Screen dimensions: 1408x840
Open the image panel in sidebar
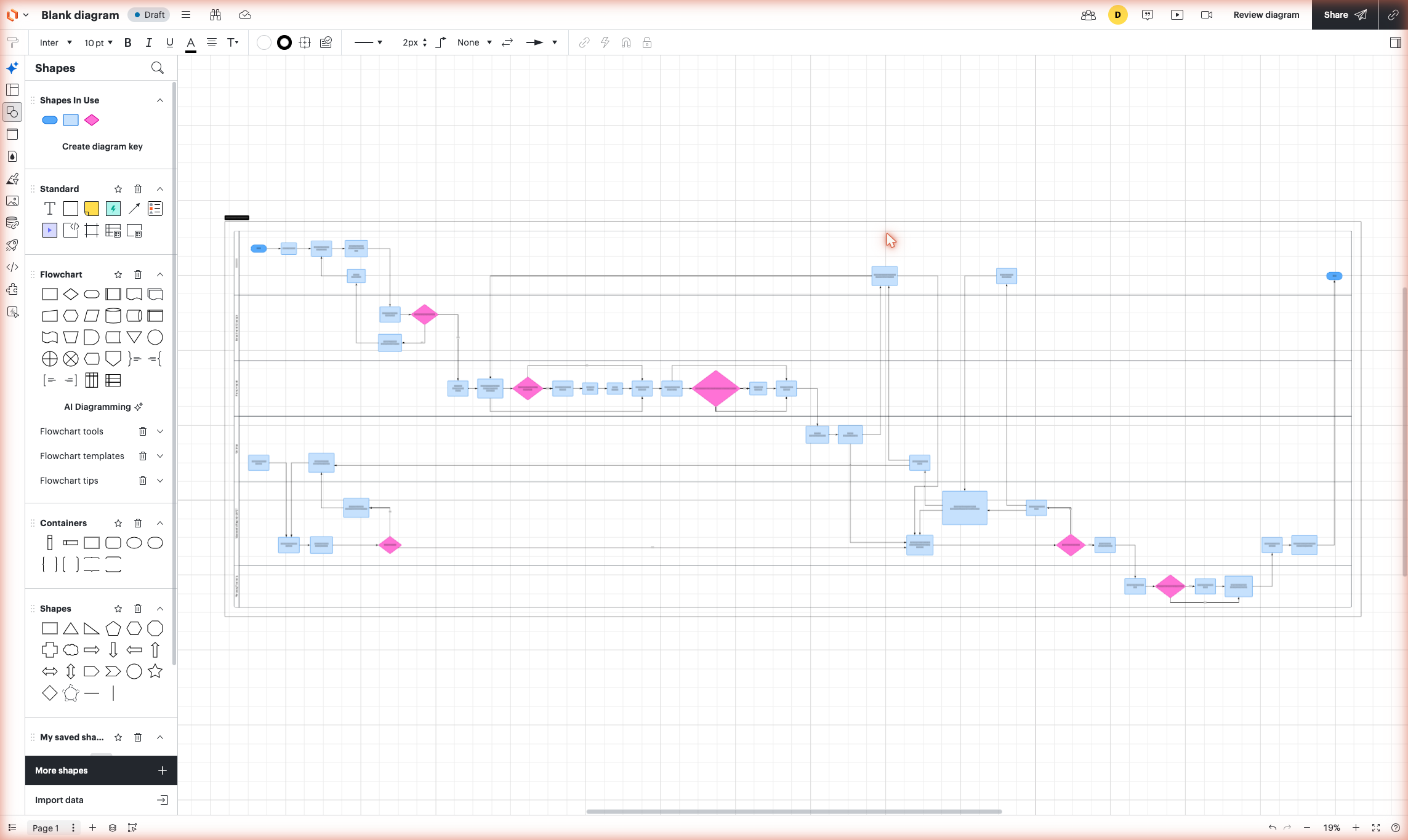pos(12,201)
